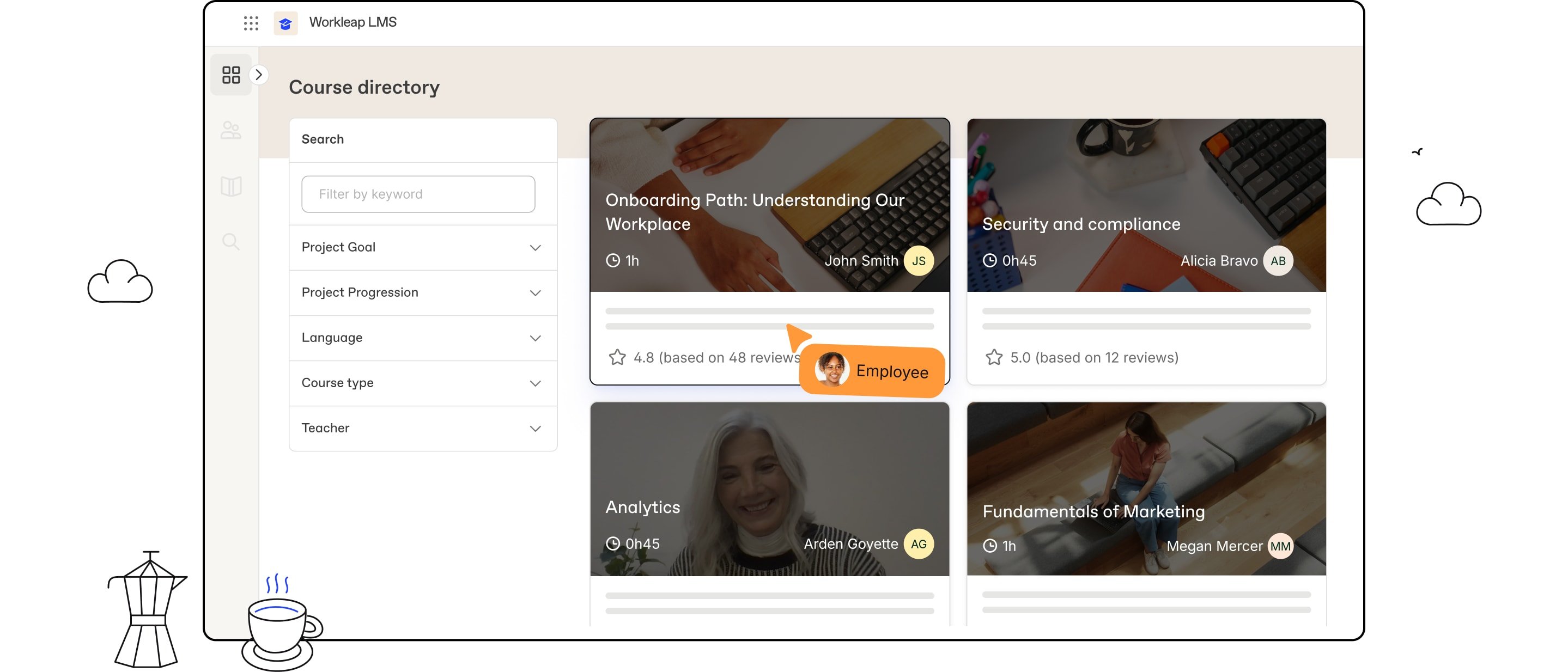The width and height of the screenshot is (1568, 672).
Task: Select the Analytics course card
Action: pos(770,490)
